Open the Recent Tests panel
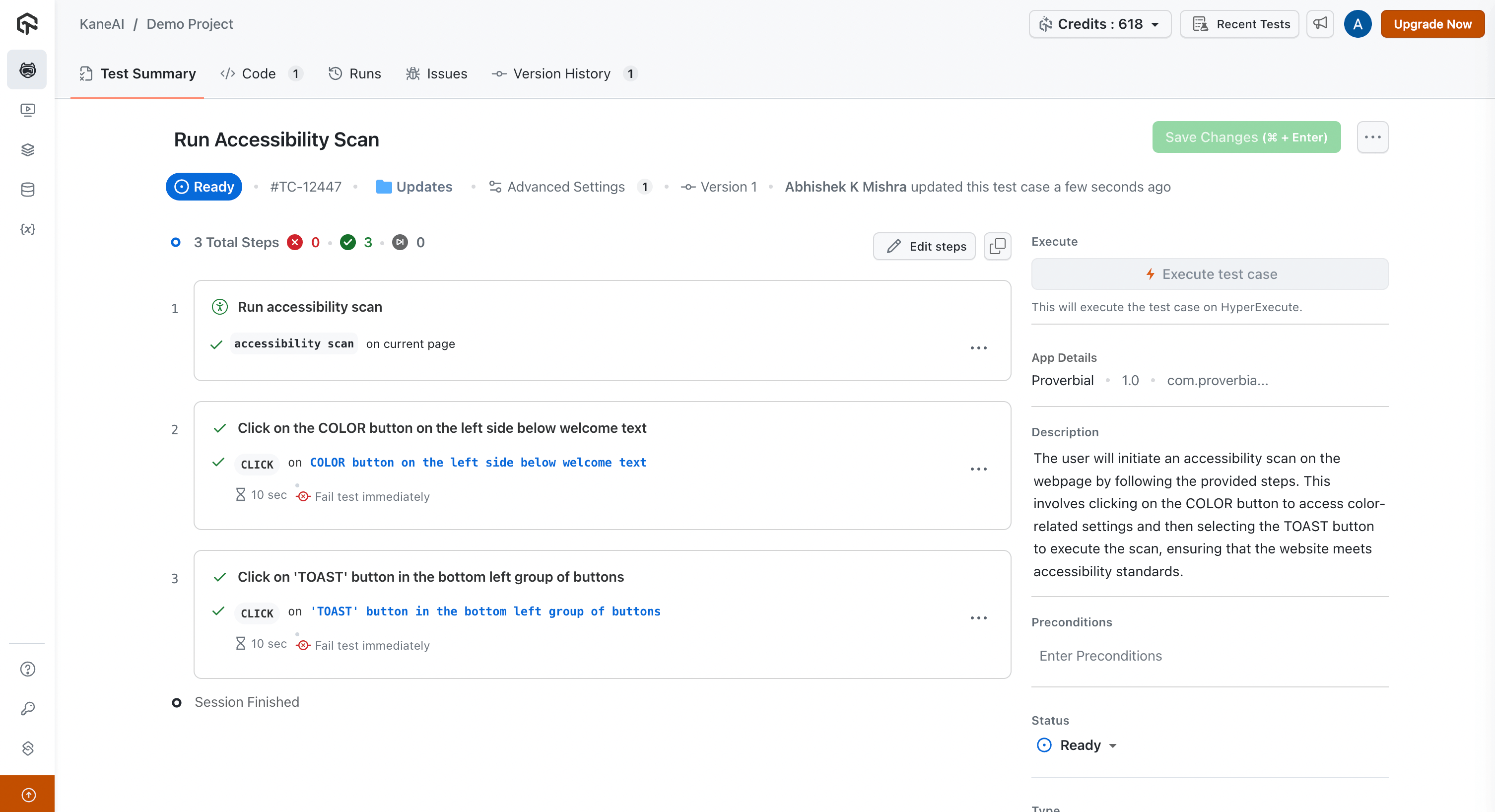The width and height of the screenshot is (1495, 812). (1240, 24)
